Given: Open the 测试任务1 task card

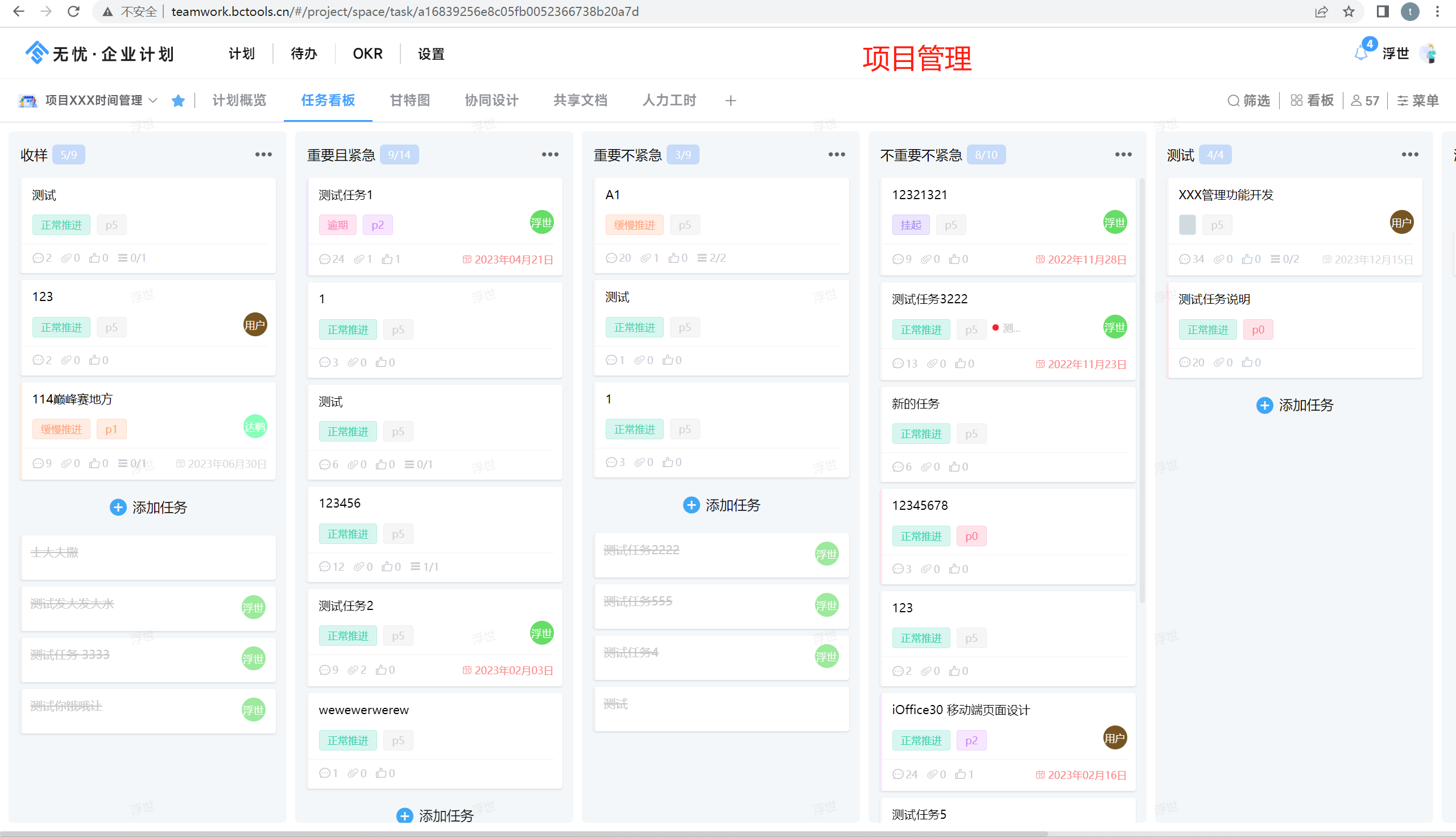Looking at the screenshot, I should click(402, 196).
